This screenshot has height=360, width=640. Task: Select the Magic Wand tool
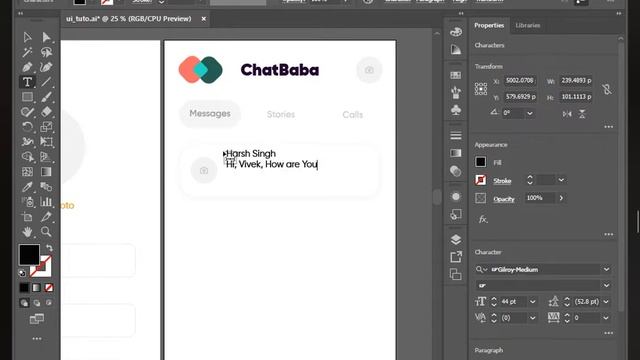tap(27, 52)
